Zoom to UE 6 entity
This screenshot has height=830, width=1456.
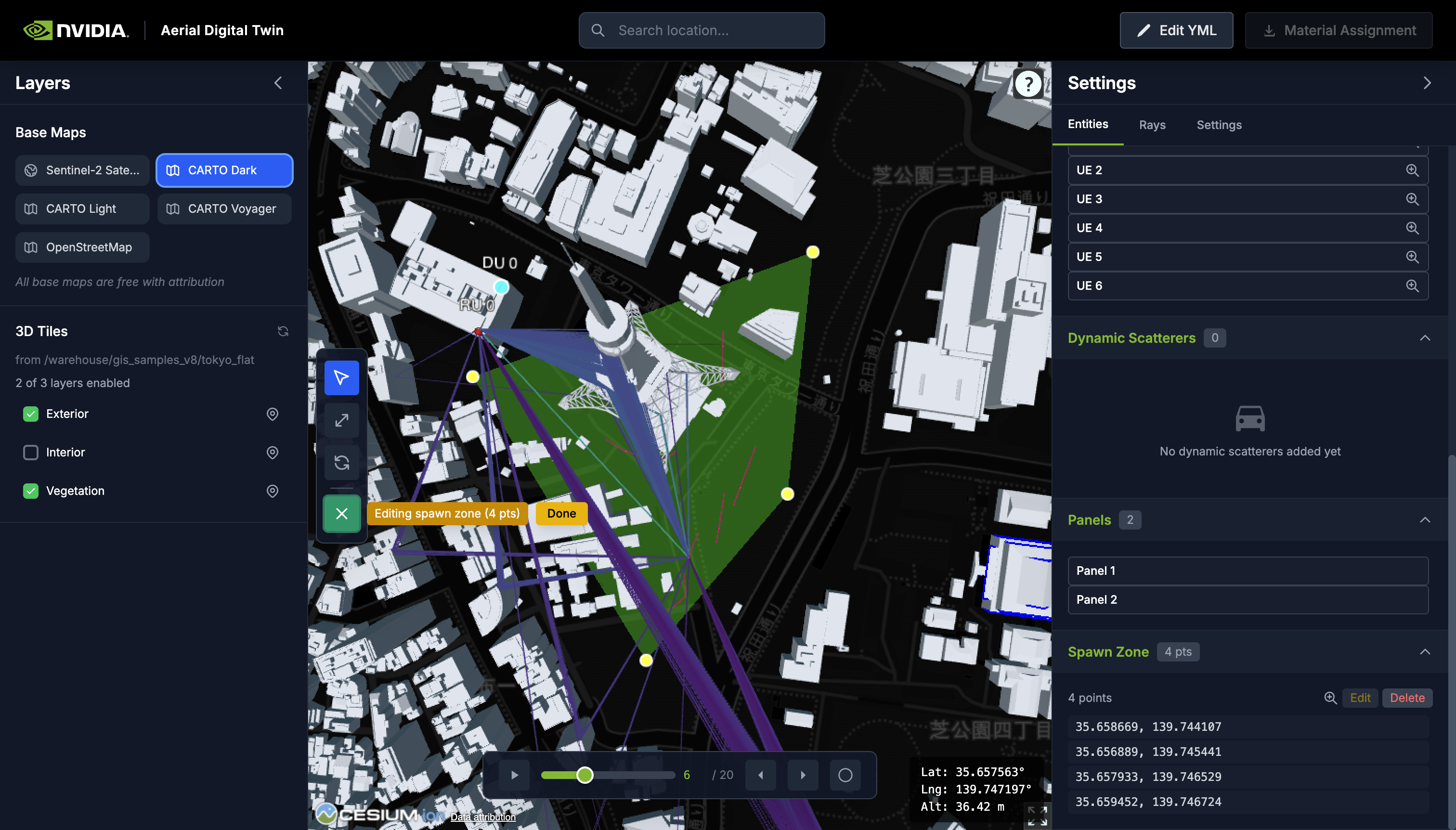[1412, 285]
